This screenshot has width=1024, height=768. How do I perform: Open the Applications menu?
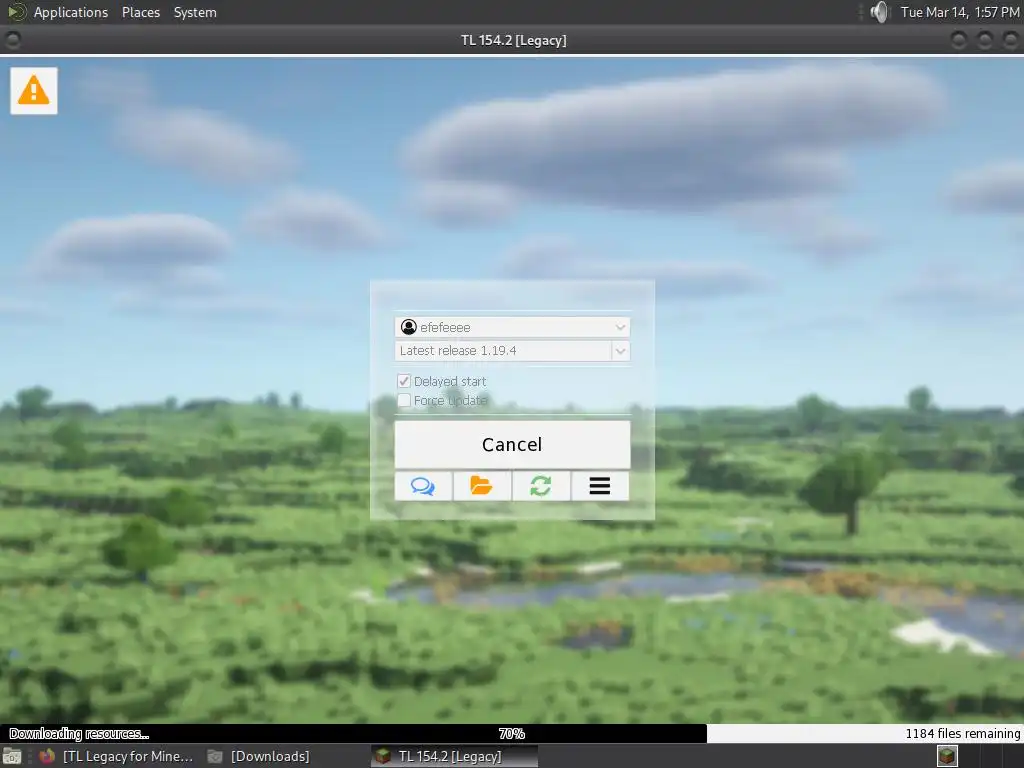coord(71,12)
